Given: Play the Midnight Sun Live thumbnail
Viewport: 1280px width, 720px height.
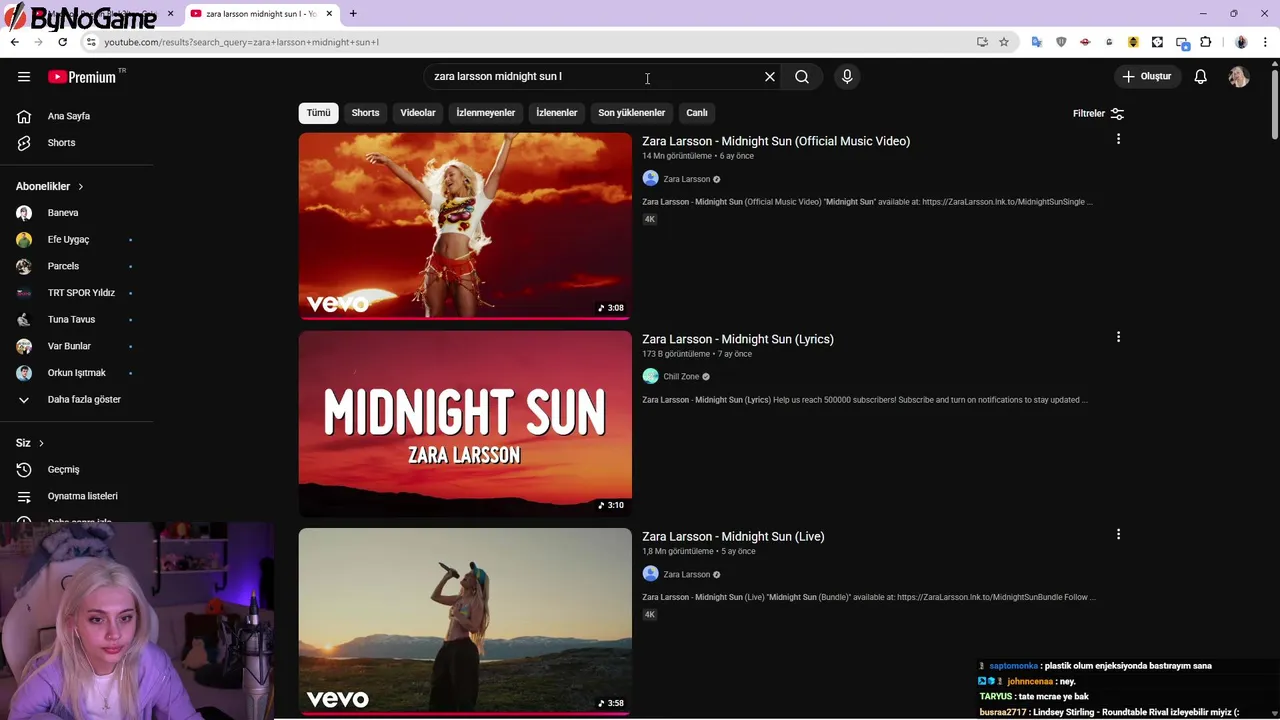Looking at the screenshot, I should 465,621.
